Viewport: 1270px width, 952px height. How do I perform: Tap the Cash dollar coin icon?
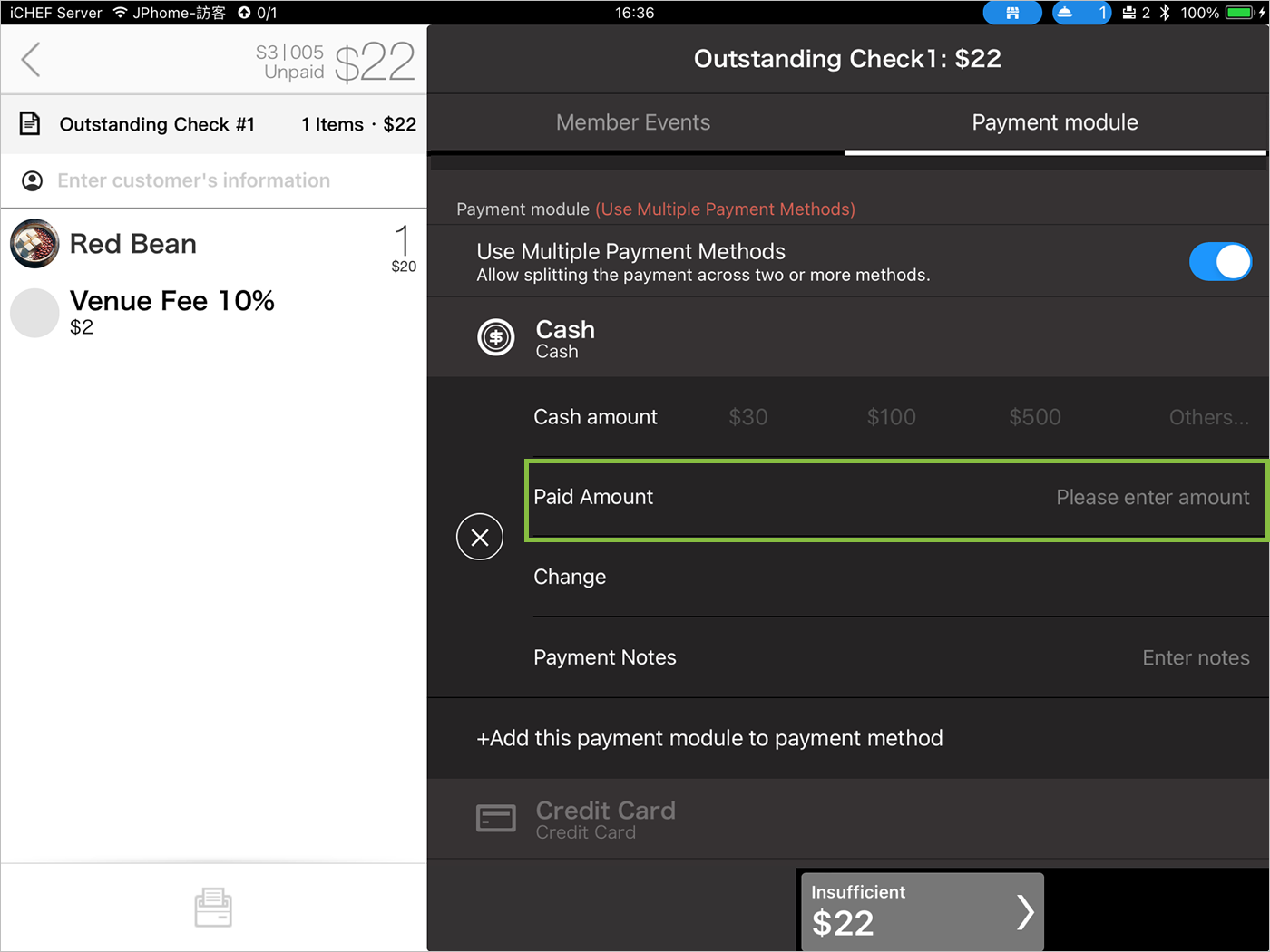(496, 337)
